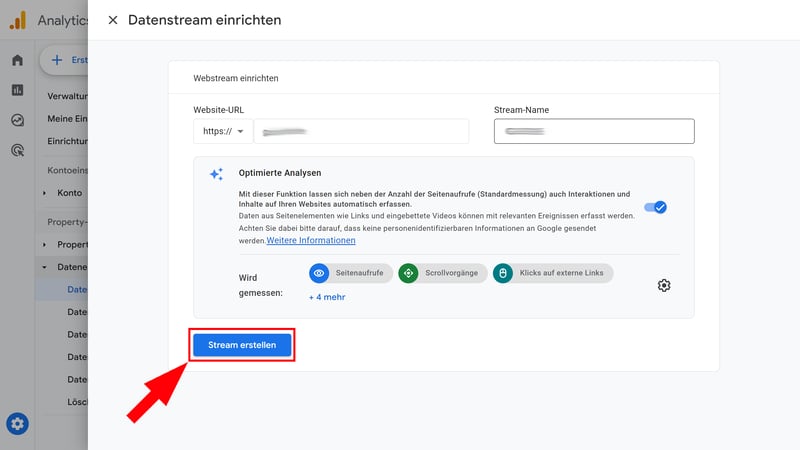
Task: Close the Datenstream einrichten panel
Action: 113,20
